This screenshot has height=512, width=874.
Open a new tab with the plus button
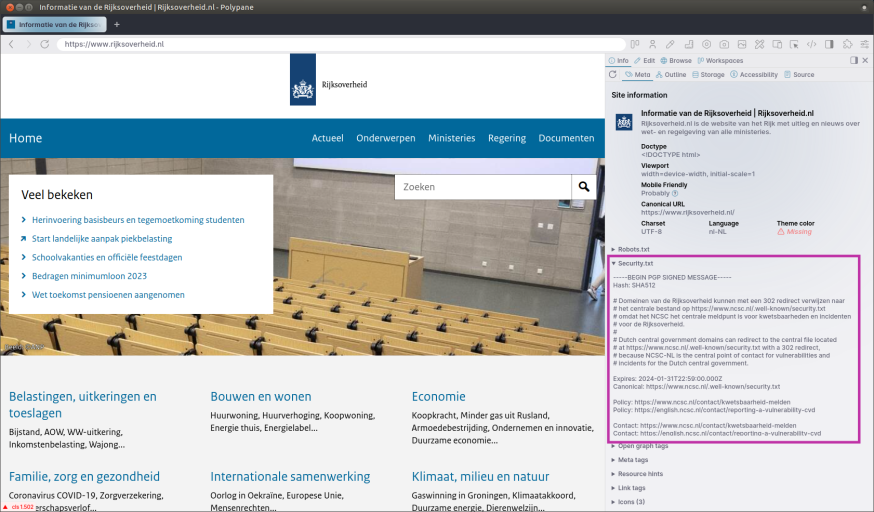[x=116, y=25]
